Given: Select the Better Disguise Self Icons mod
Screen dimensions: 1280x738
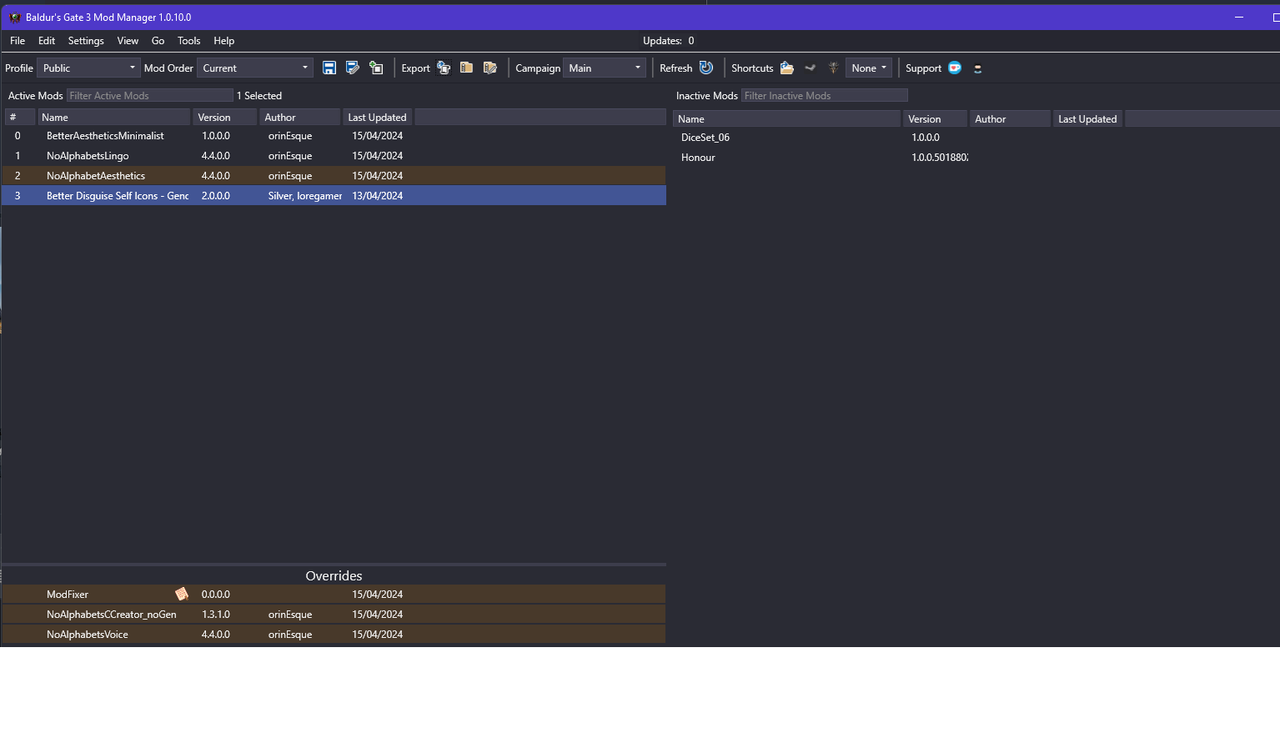Looking at the screenshot, I should pos(334,196).
